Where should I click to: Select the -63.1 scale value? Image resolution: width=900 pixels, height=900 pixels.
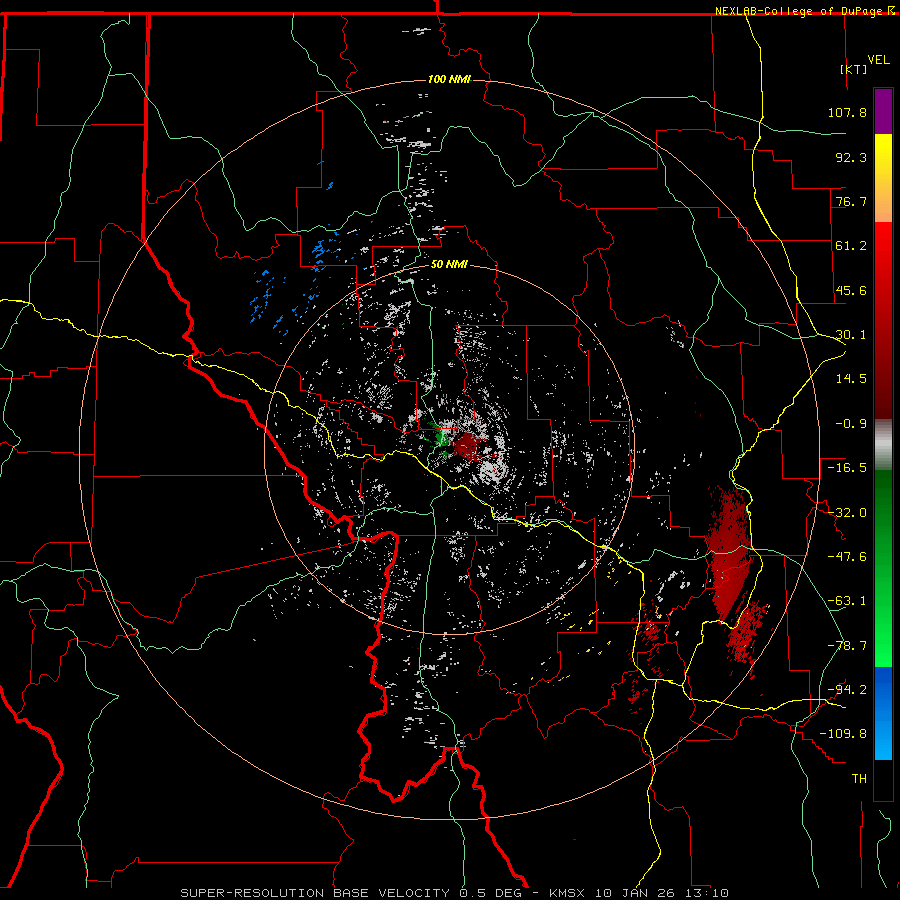(847, 601)
